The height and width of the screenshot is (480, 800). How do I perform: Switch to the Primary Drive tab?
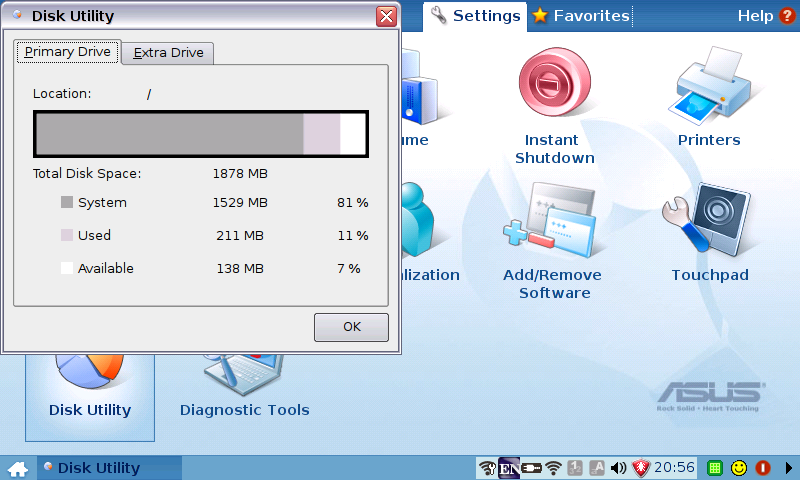tap(68, 52)
